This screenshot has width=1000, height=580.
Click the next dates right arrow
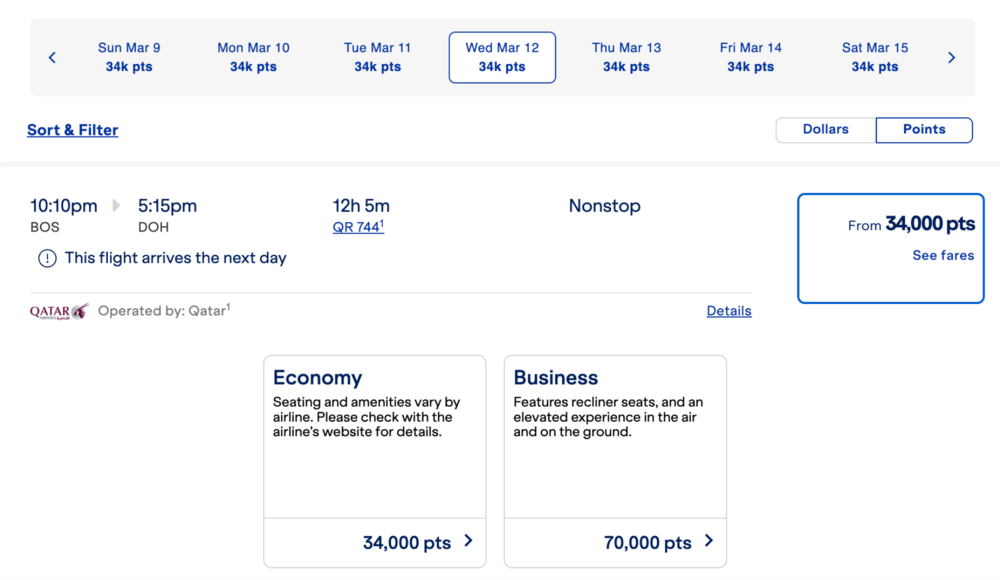[x=951, y=58]
